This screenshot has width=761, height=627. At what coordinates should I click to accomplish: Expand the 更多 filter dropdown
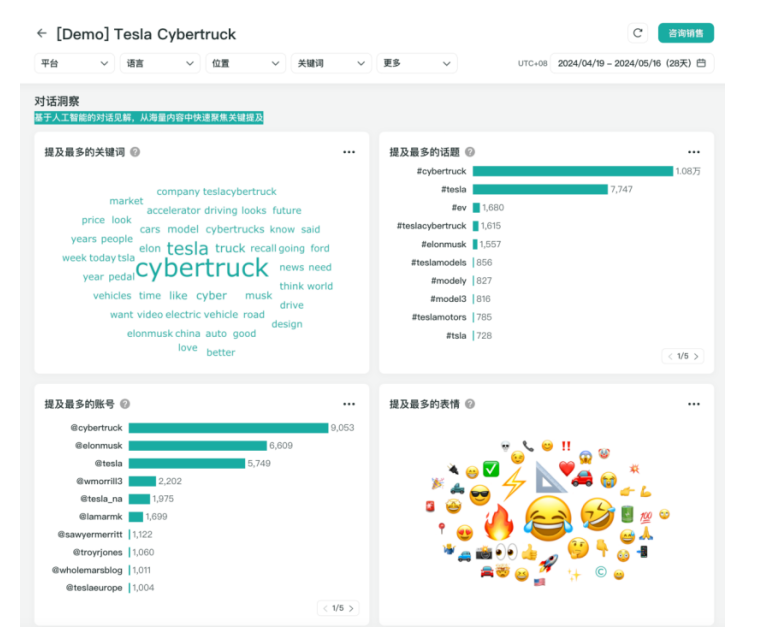coord(417,63)
